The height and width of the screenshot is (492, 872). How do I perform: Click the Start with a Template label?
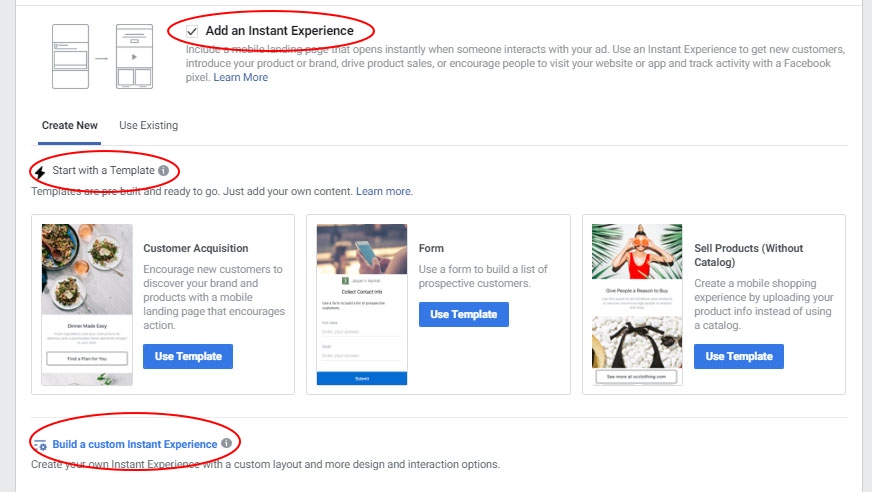[x=103, y=171]
